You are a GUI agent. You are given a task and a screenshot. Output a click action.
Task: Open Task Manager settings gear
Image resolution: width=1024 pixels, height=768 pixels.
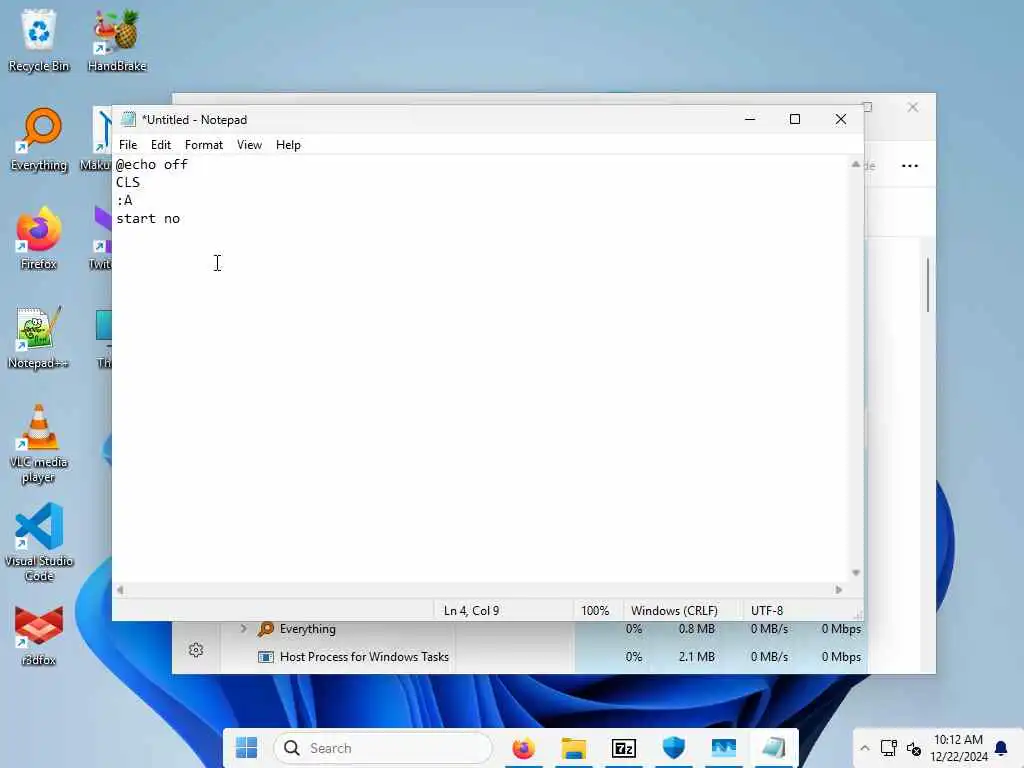[x=196, y=650]
